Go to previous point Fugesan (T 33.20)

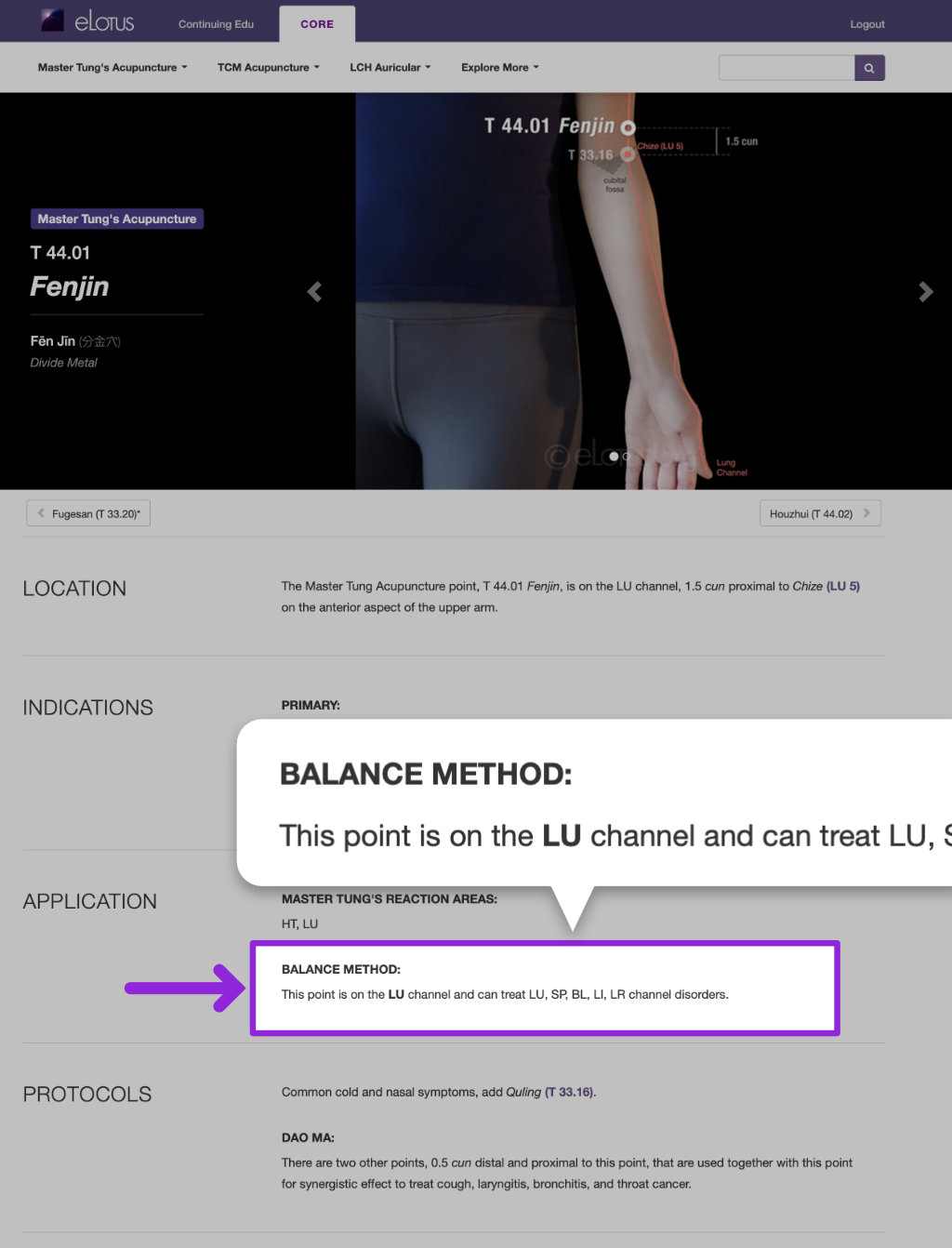tap(88, 513)
